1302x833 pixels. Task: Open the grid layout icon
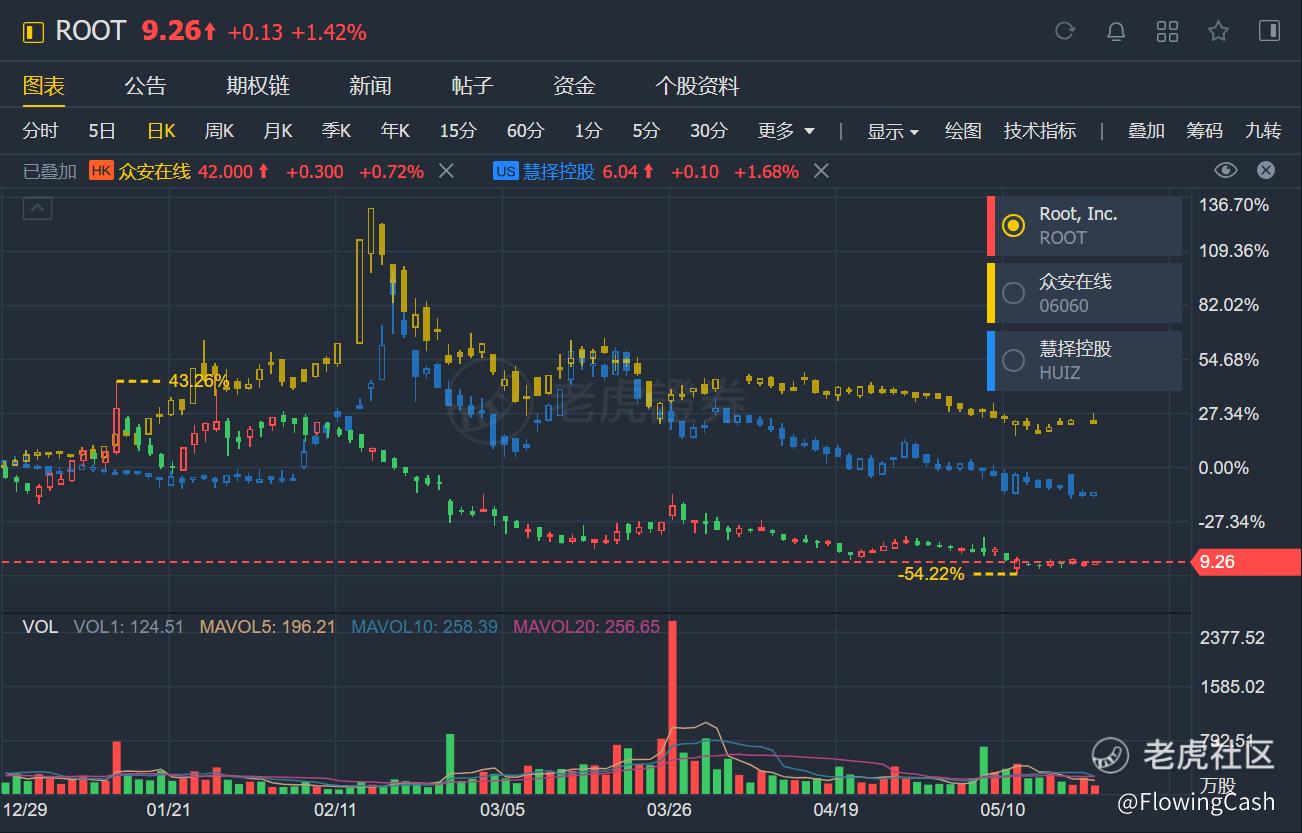[1167, 31]
